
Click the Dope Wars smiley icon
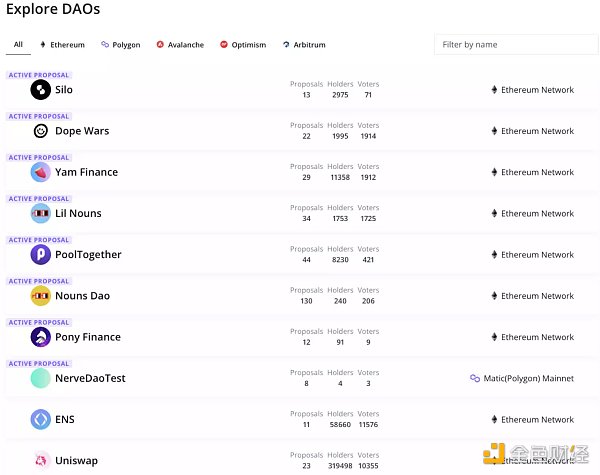point(41,131)
